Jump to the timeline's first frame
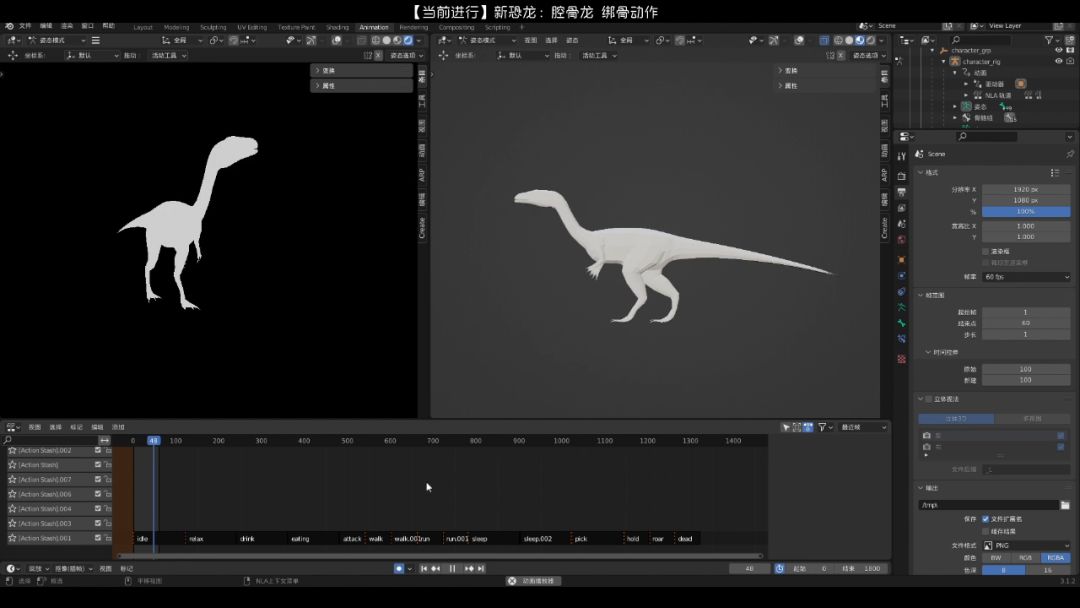Viewport: 1080px width, 608px height. pyautogui.click(x=423, y=568)
